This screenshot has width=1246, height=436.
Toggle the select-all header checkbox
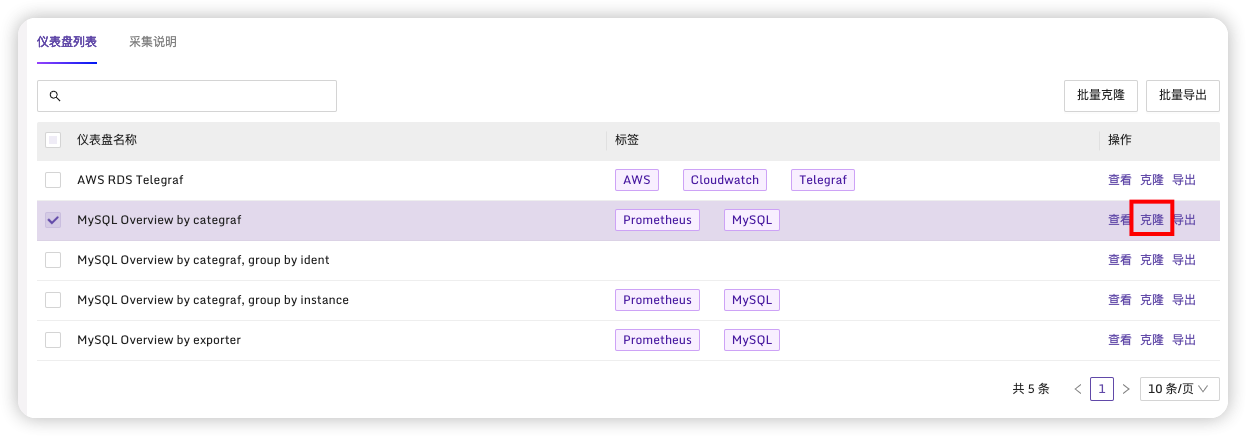click(53, 140)
